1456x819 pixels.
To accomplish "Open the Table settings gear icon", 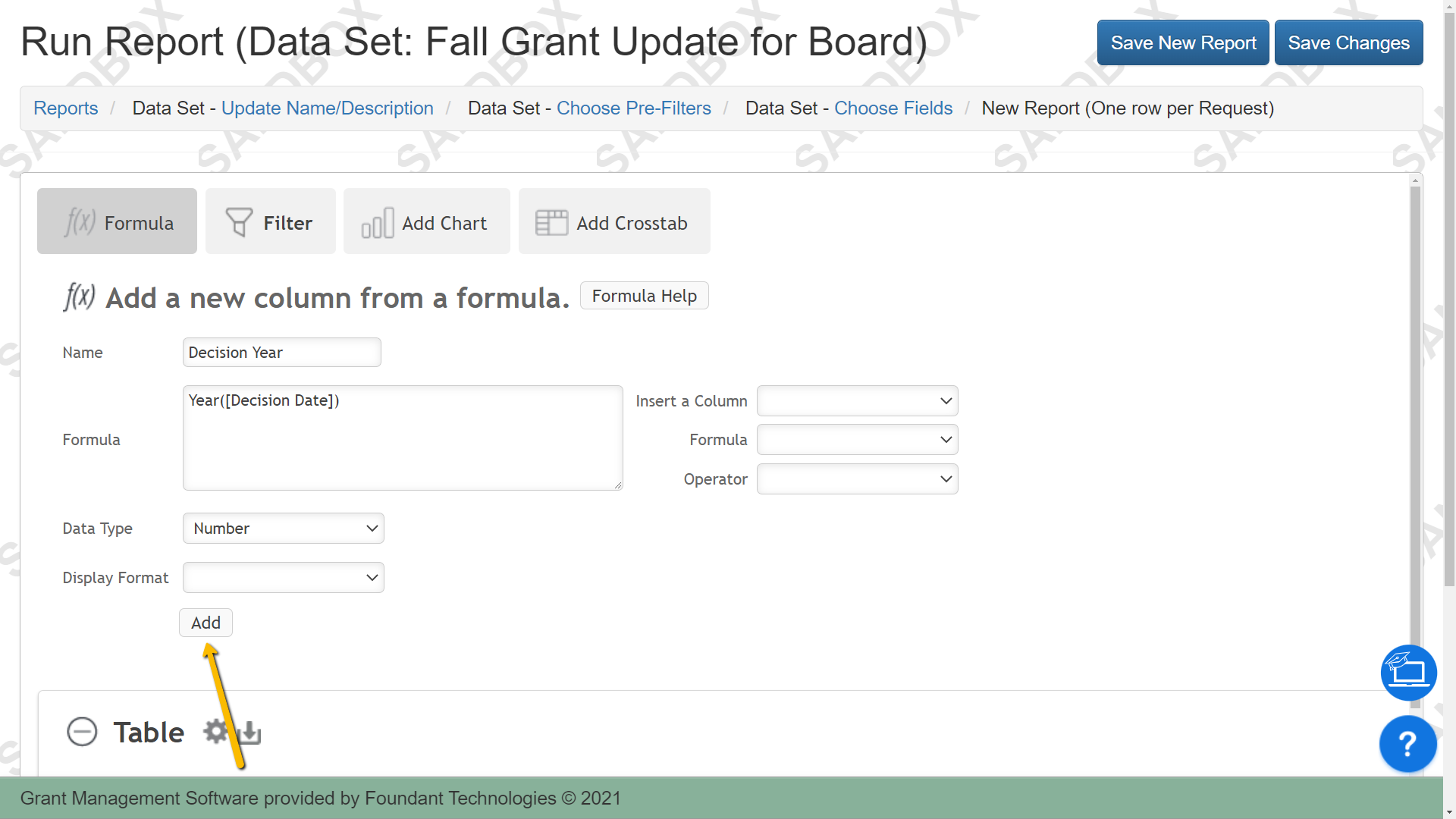I will click(216, 732).
